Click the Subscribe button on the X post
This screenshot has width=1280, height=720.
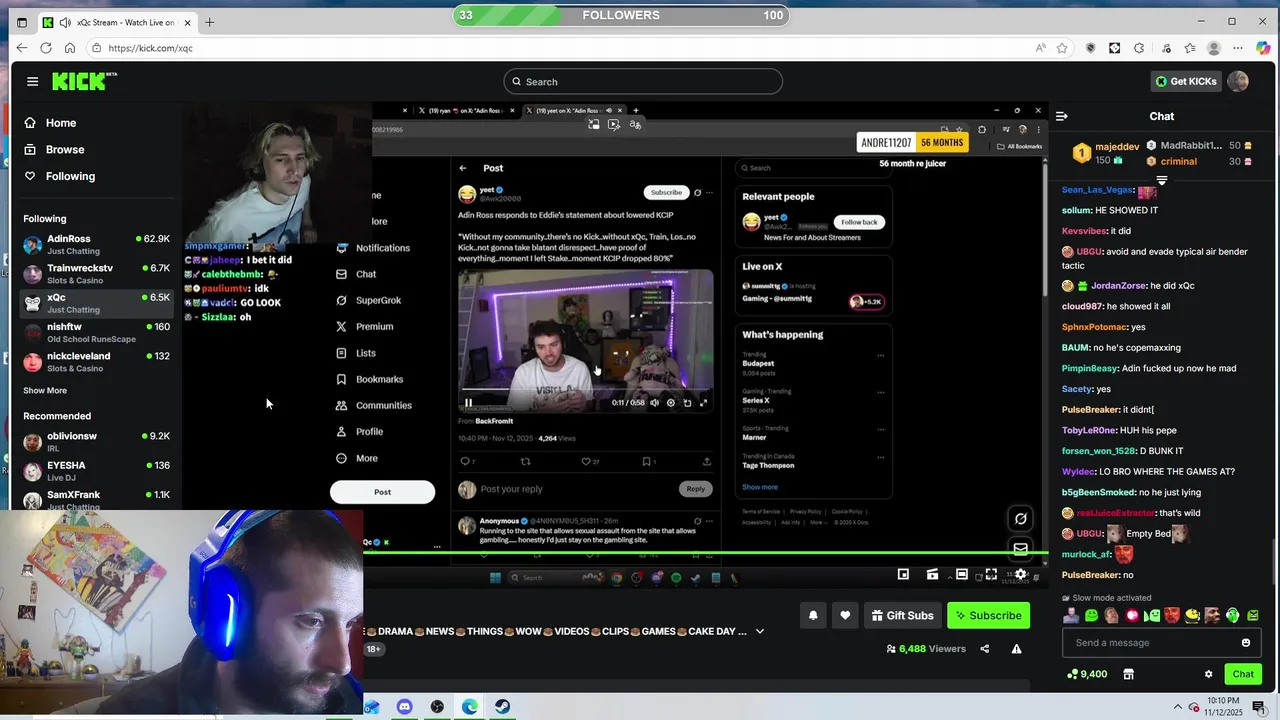[666, 192]
